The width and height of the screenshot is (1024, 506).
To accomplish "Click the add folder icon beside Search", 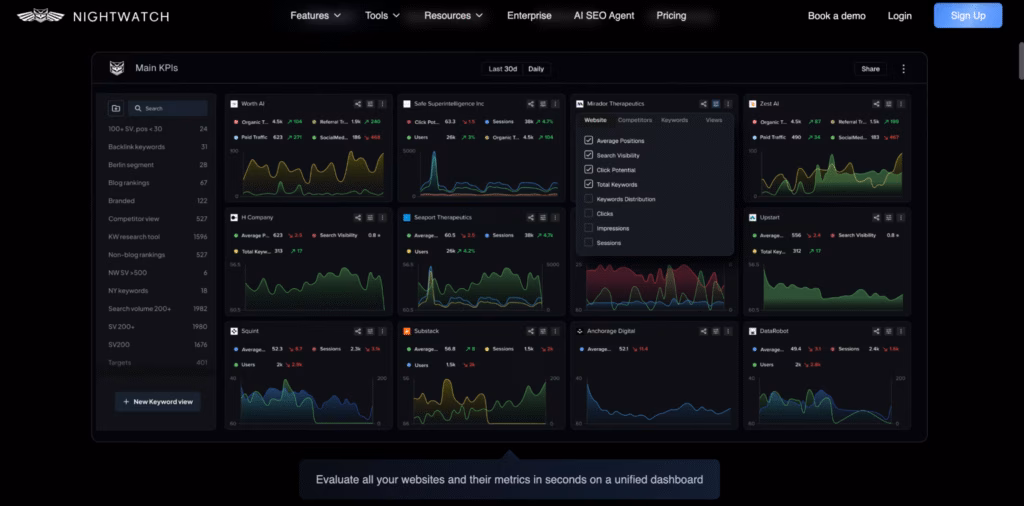I will (x=117, y=108).
